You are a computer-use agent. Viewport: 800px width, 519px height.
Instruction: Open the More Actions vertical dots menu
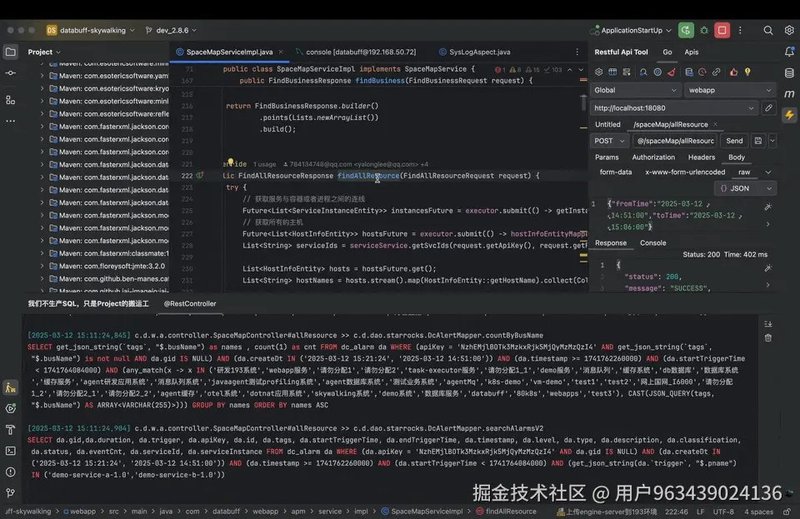click(740, 31)
